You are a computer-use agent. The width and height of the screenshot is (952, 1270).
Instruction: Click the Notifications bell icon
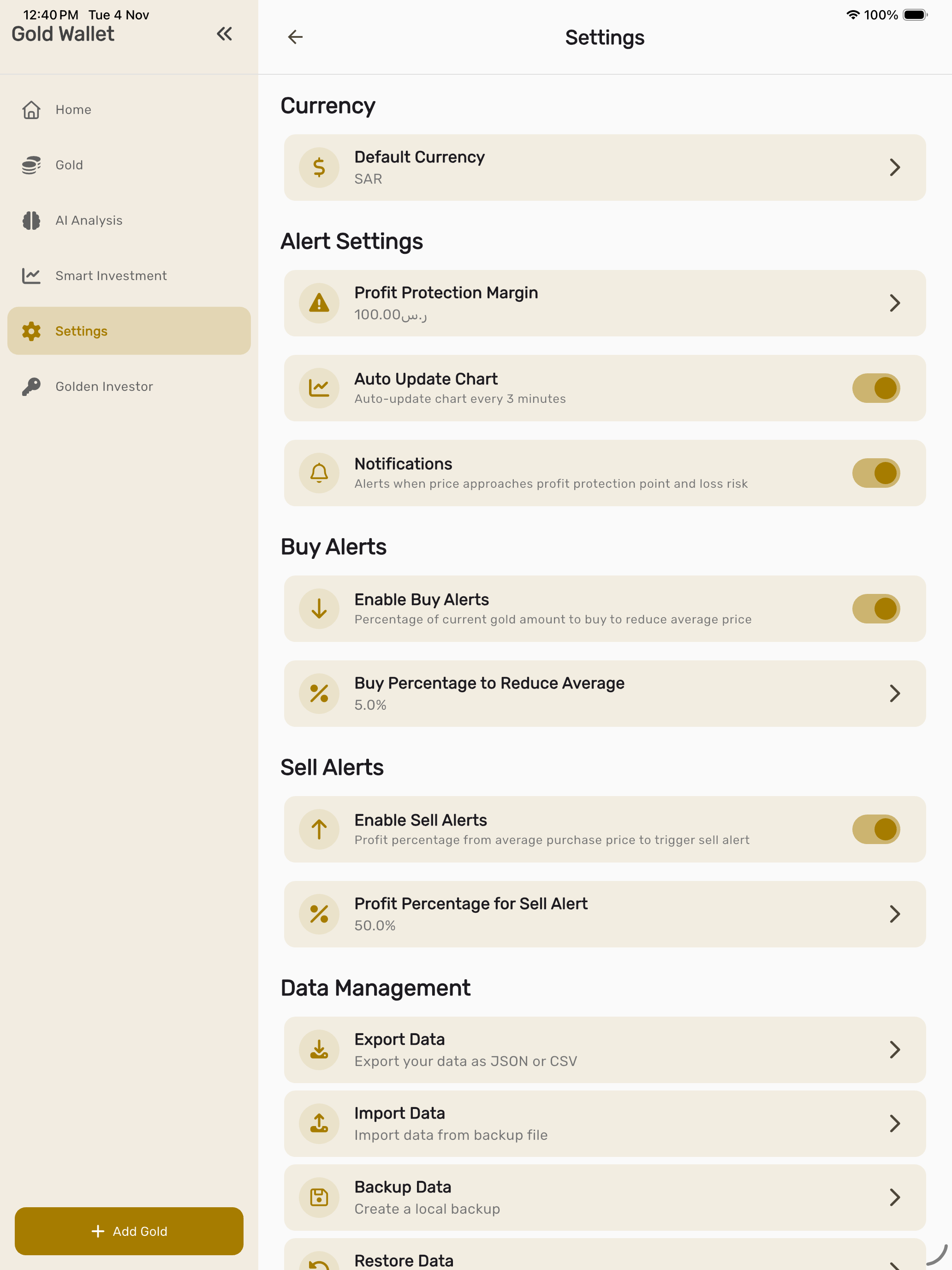click(x=319, y=473)
